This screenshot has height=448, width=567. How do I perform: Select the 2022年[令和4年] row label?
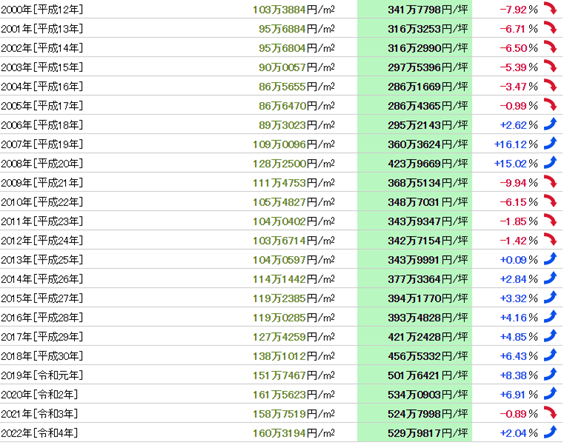click(x=39, y=433)
